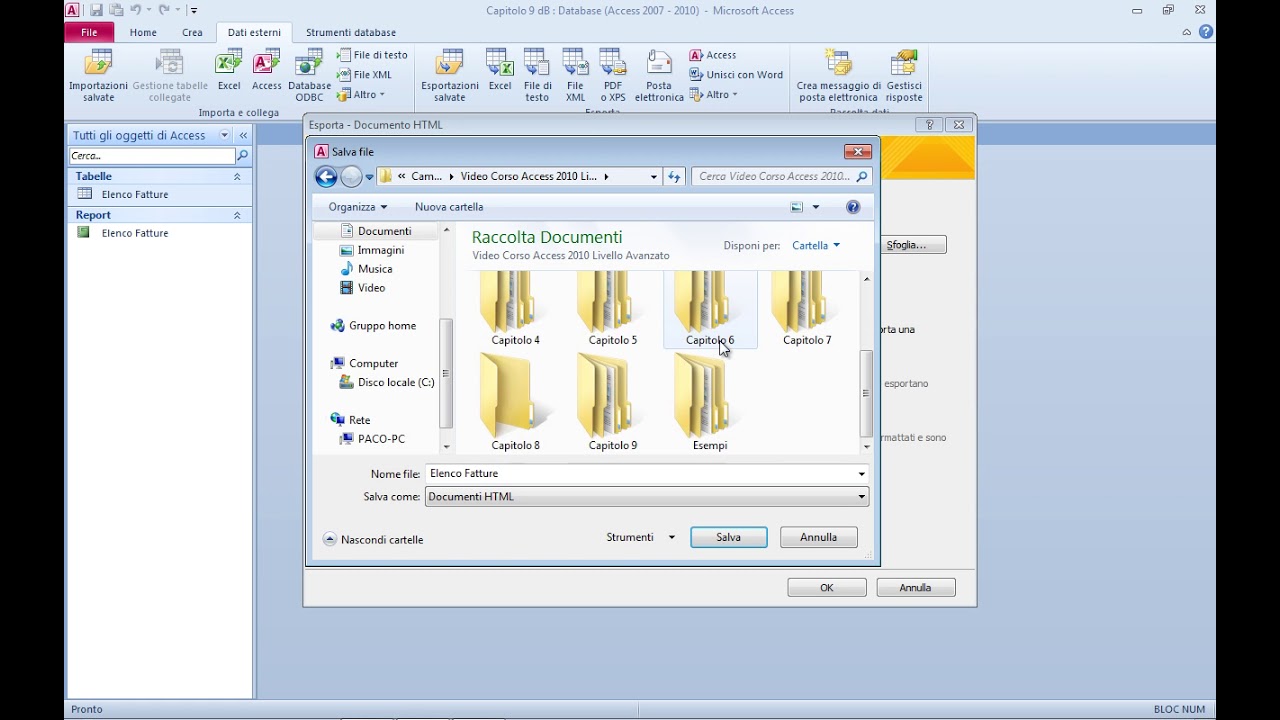Open help in the Salva file dialog

pos(853,207)
